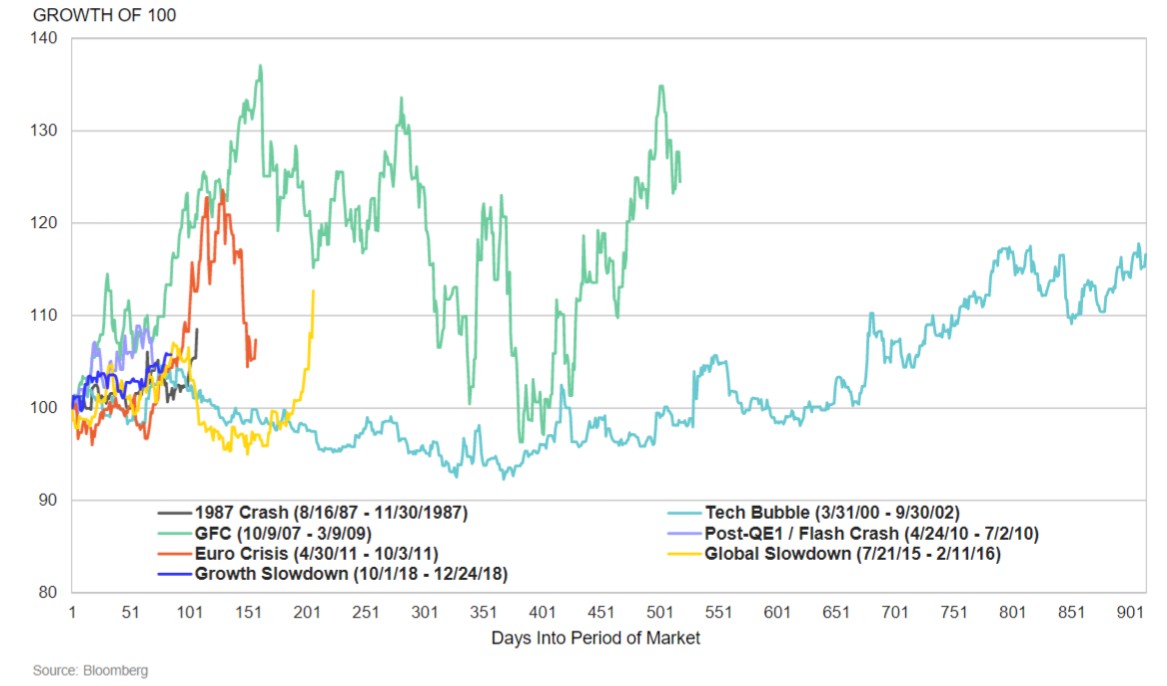1167x686 pixels.
Task: Click the Tech Bubble legend label
Action: pos(830,513)
